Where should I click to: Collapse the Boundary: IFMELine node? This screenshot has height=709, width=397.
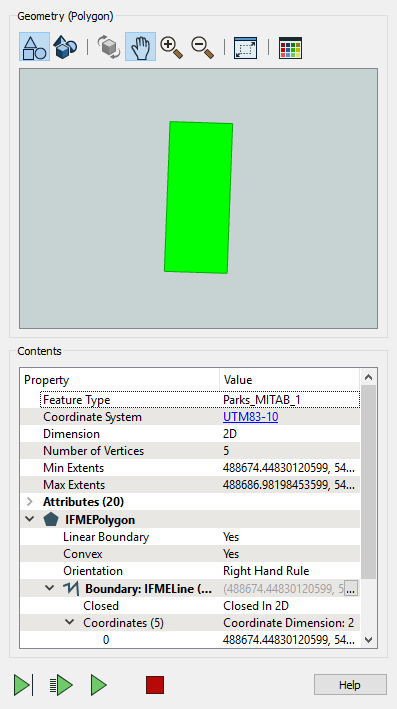click(x=50, y=588)
